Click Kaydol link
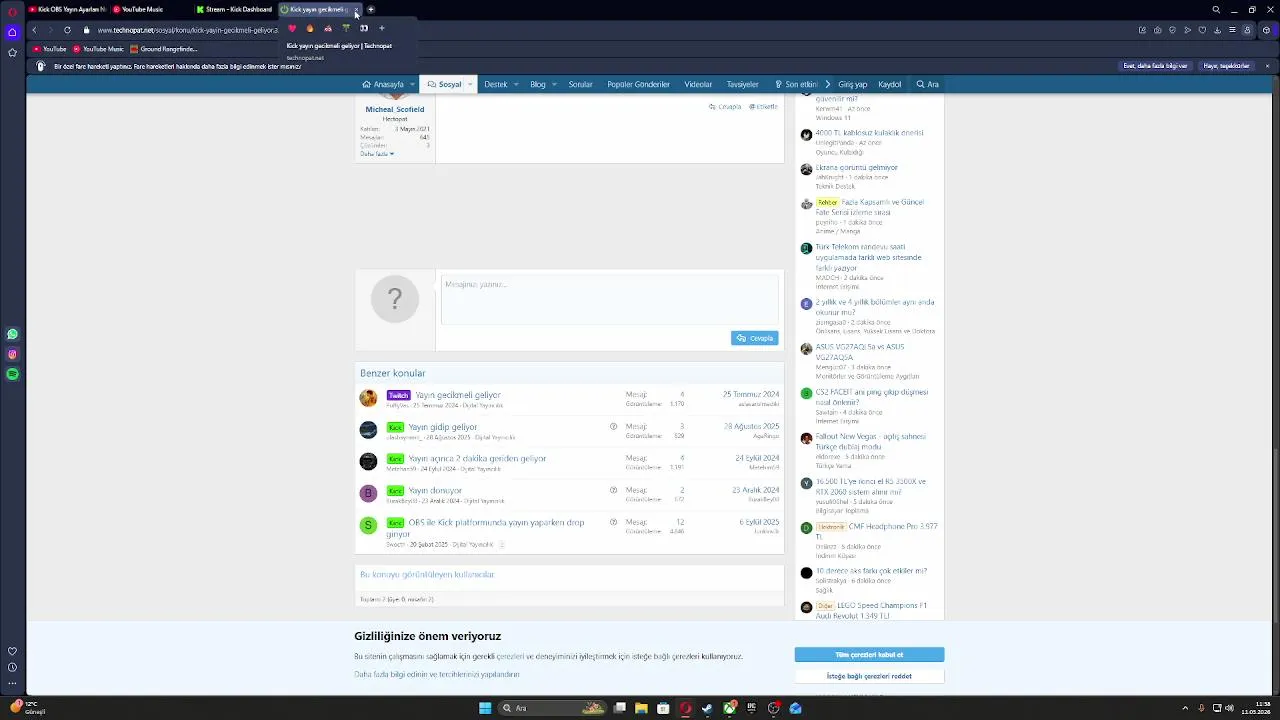 (x=890, y=85)
